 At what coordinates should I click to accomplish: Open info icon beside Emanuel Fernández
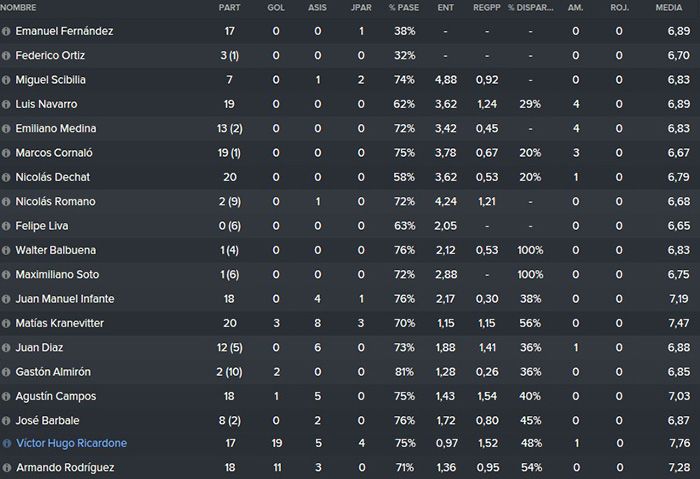tap(6, 31)
